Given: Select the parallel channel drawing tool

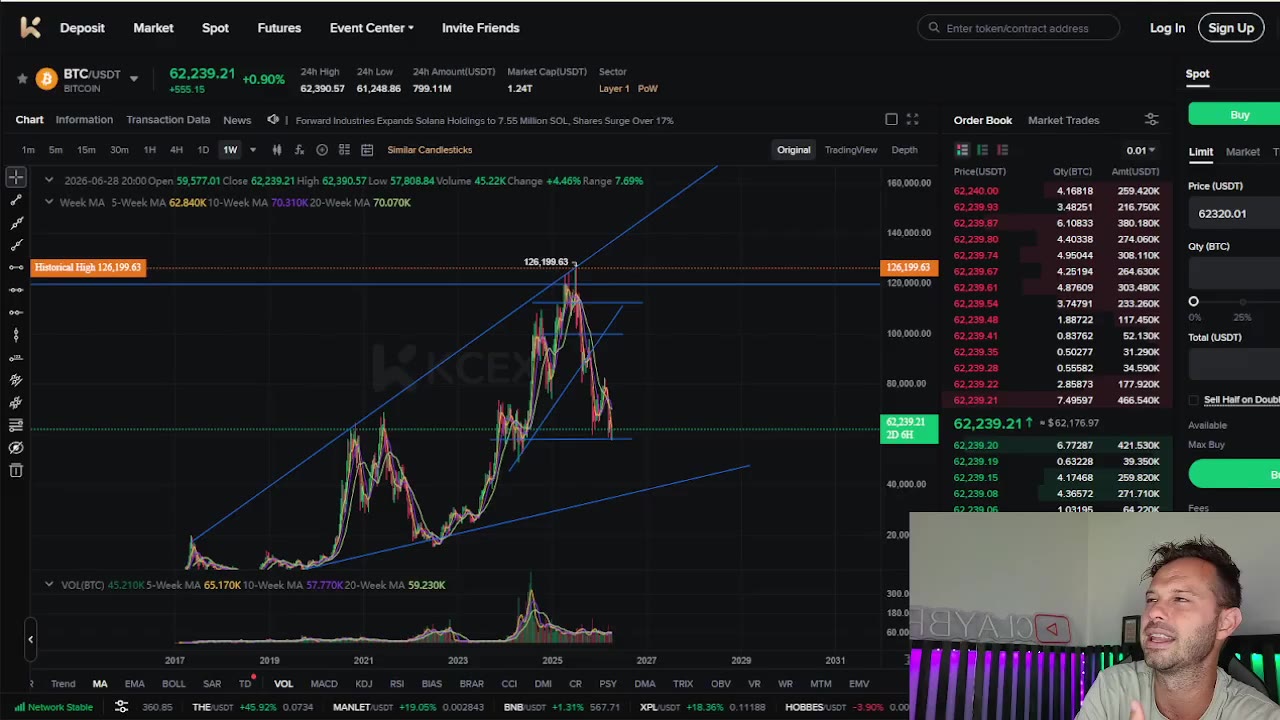Looking at the screenshot, I should [16, 380].
